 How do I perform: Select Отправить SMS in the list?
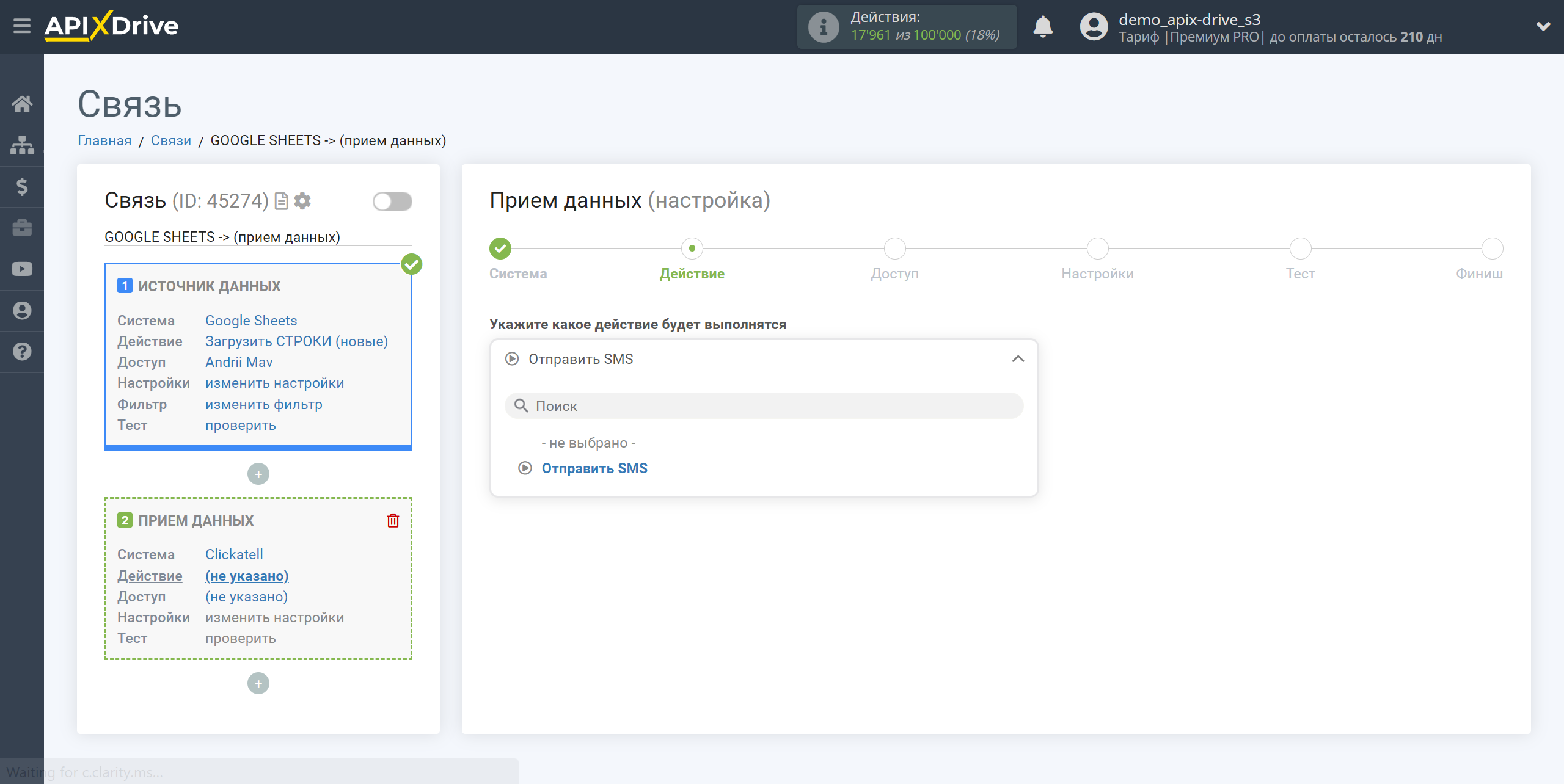point(594,468)
